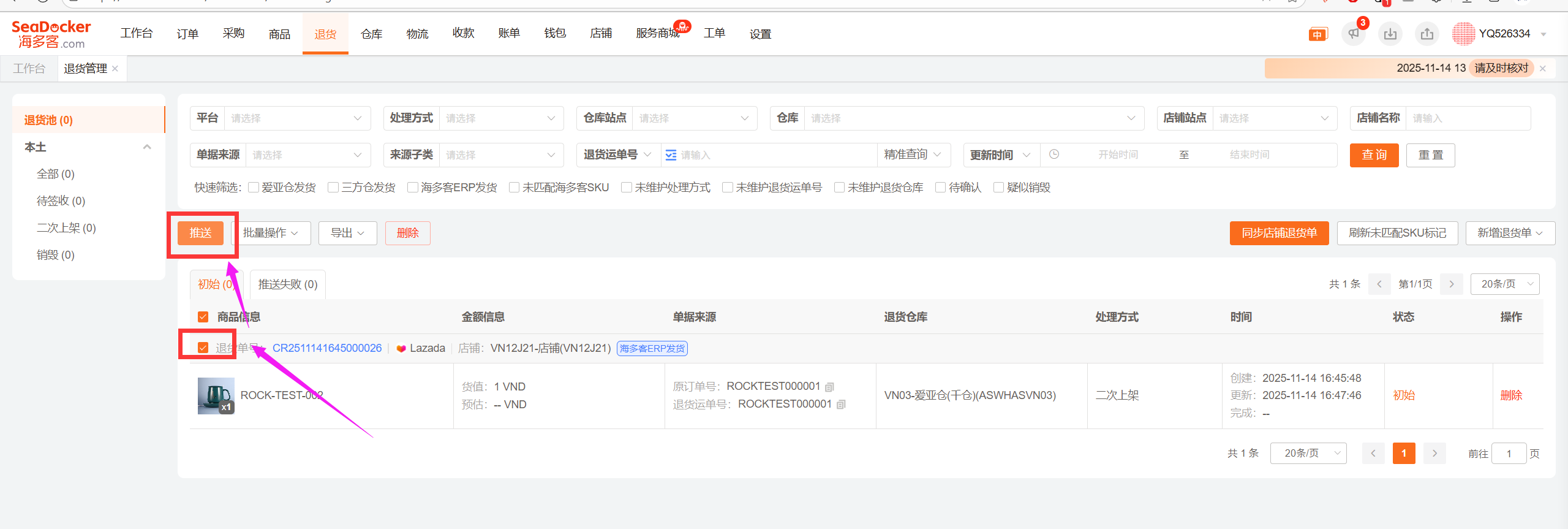Copy the original order number ROCKTEST000001

[830, 387]
